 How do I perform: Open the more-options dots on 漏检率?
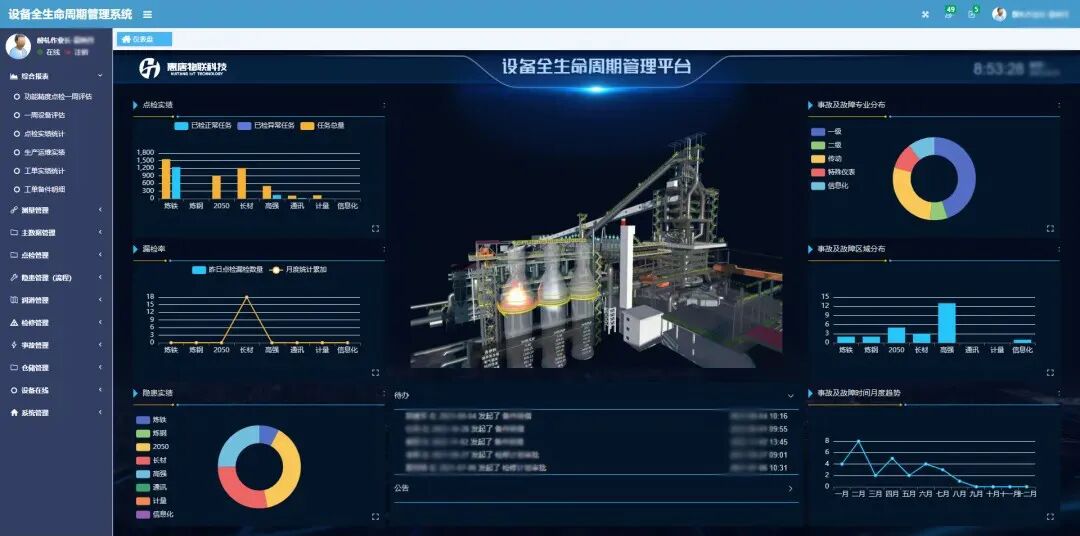(384, 249)
